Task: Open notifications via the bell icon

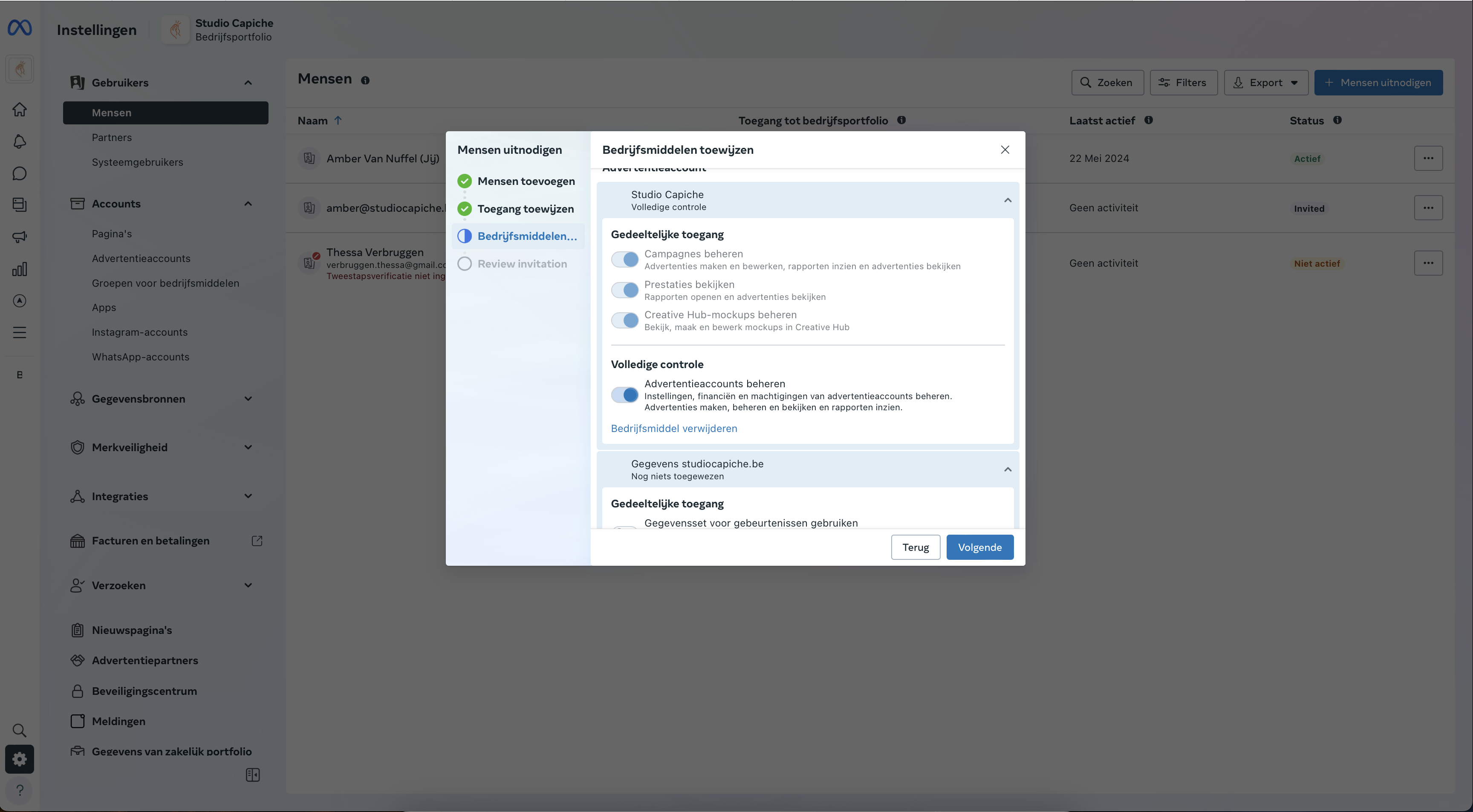Action: point(20,141)
